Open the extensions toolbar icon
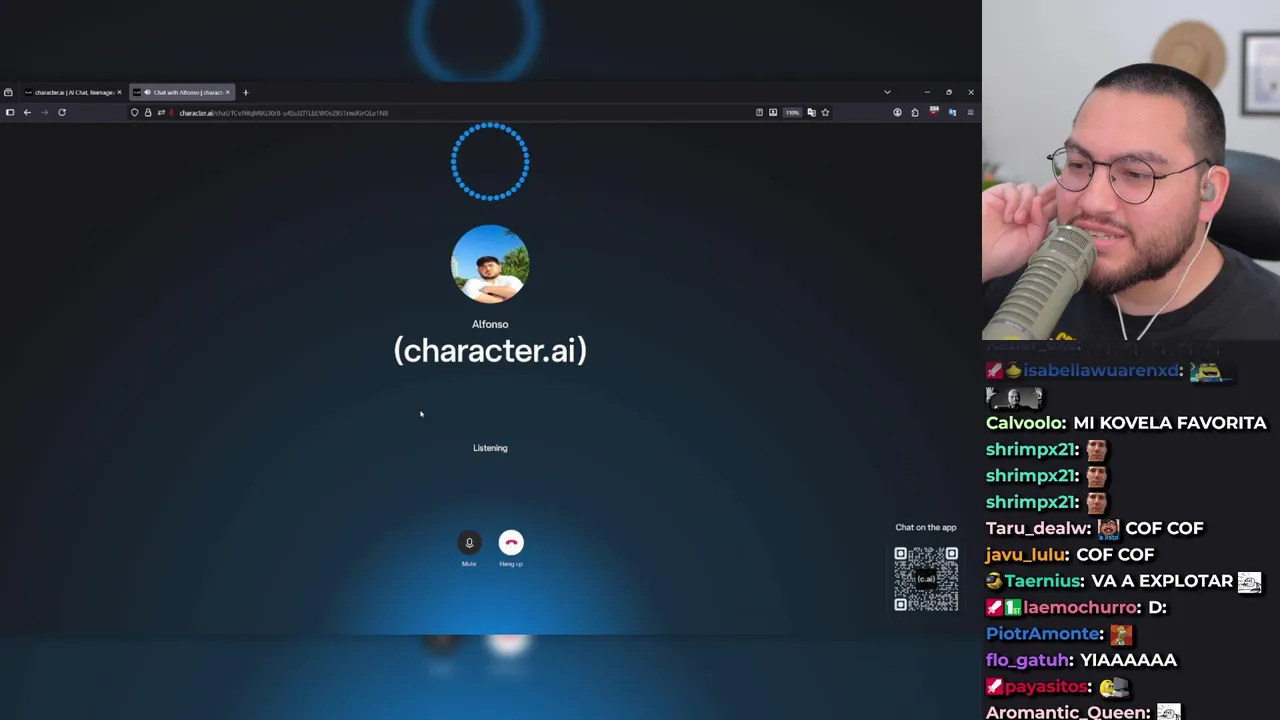 [x=915, y=112]
